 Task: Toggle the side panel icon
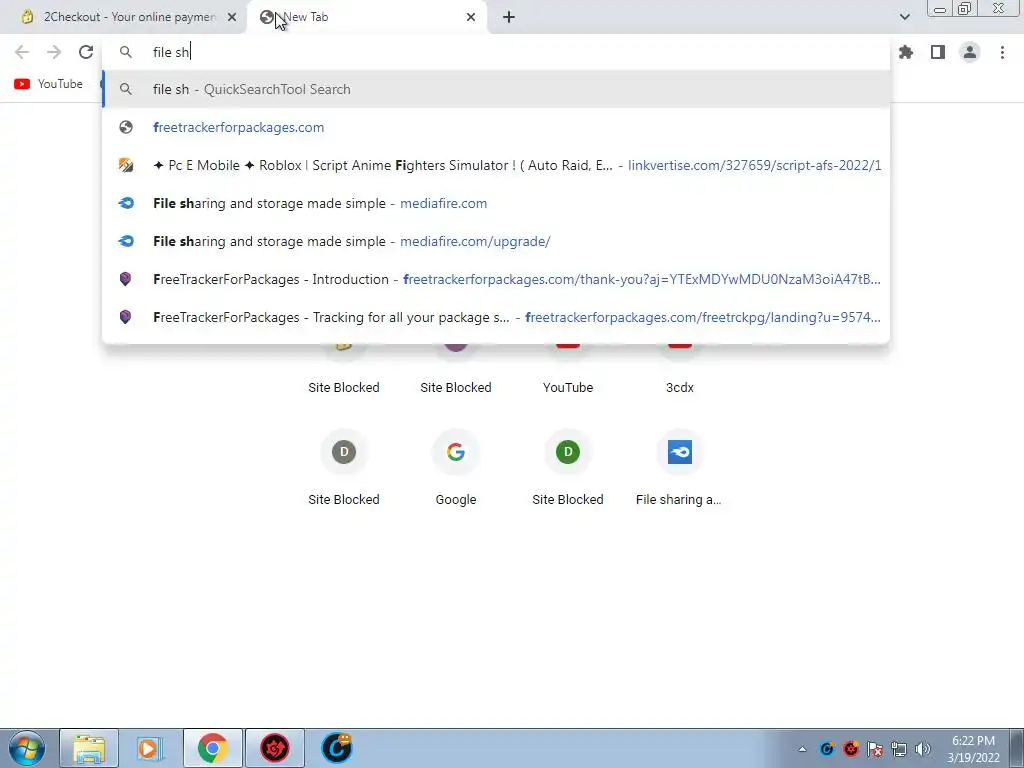point(938,52)
